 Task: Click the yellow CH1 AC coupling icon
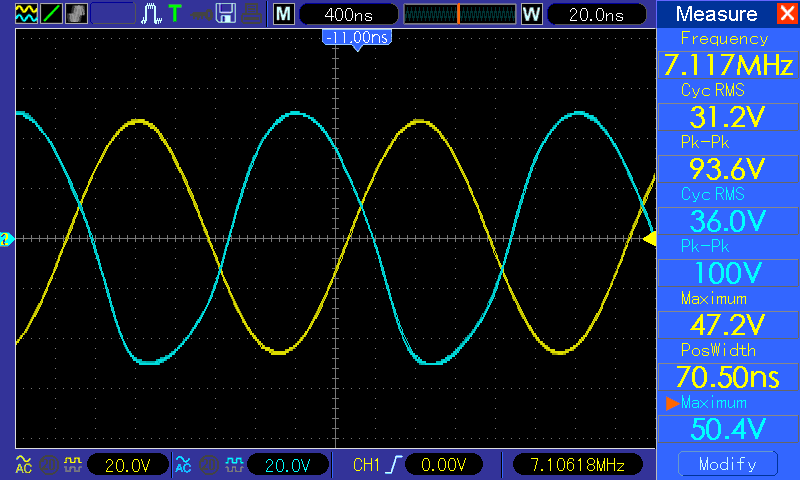(x=22, y=464)
